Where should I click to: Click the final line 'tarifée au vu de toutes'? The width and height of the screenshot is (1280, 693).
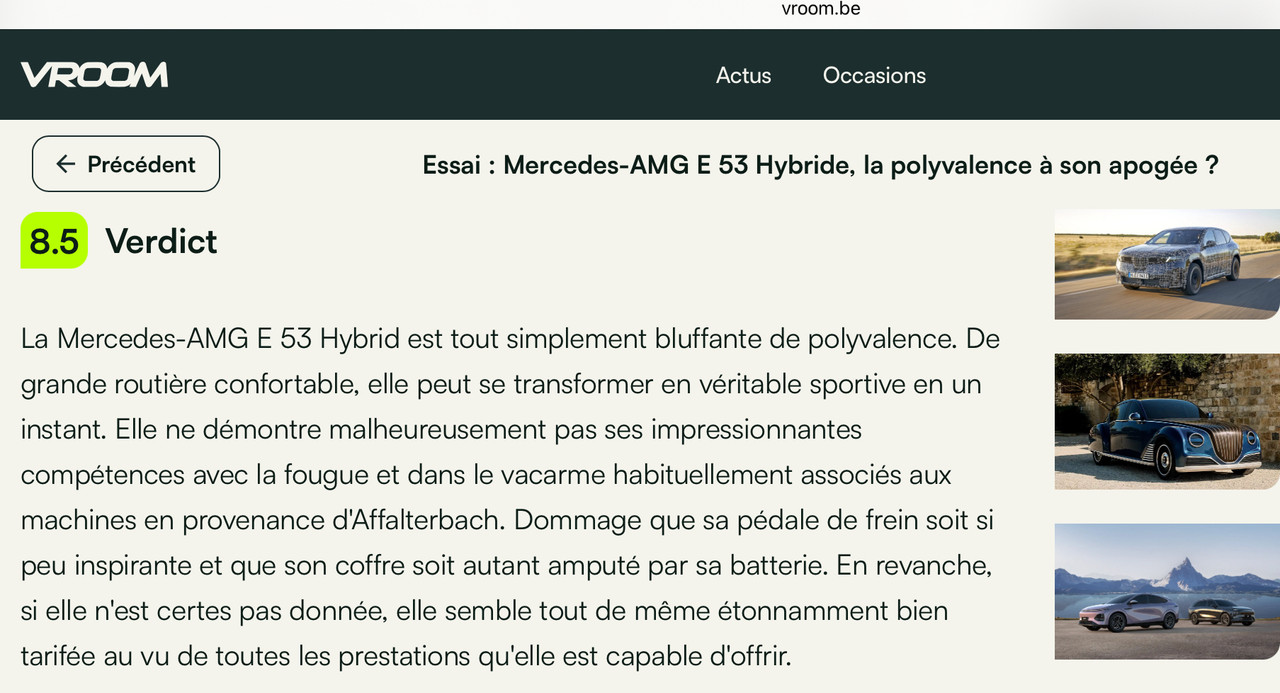406,657
